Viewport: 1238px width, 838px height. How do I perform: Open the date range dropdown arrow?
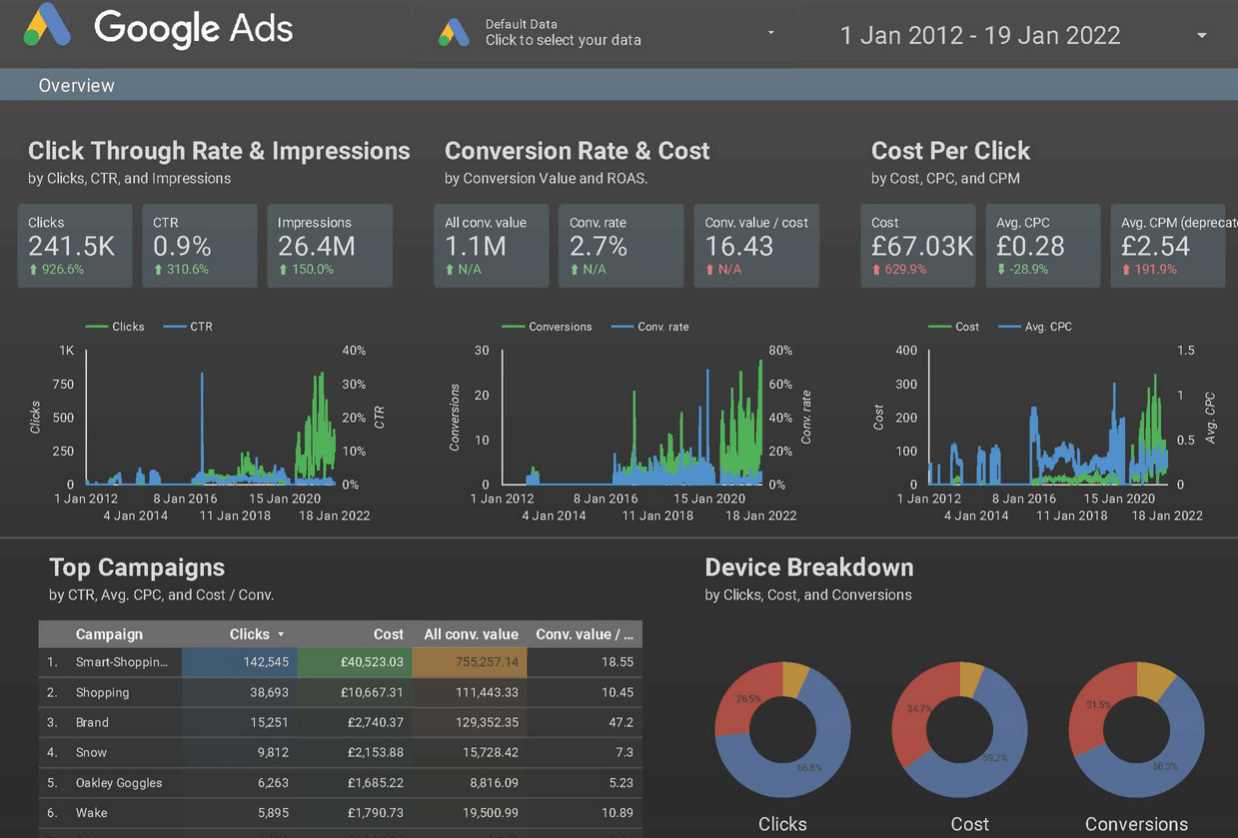tap(1201, 36)
